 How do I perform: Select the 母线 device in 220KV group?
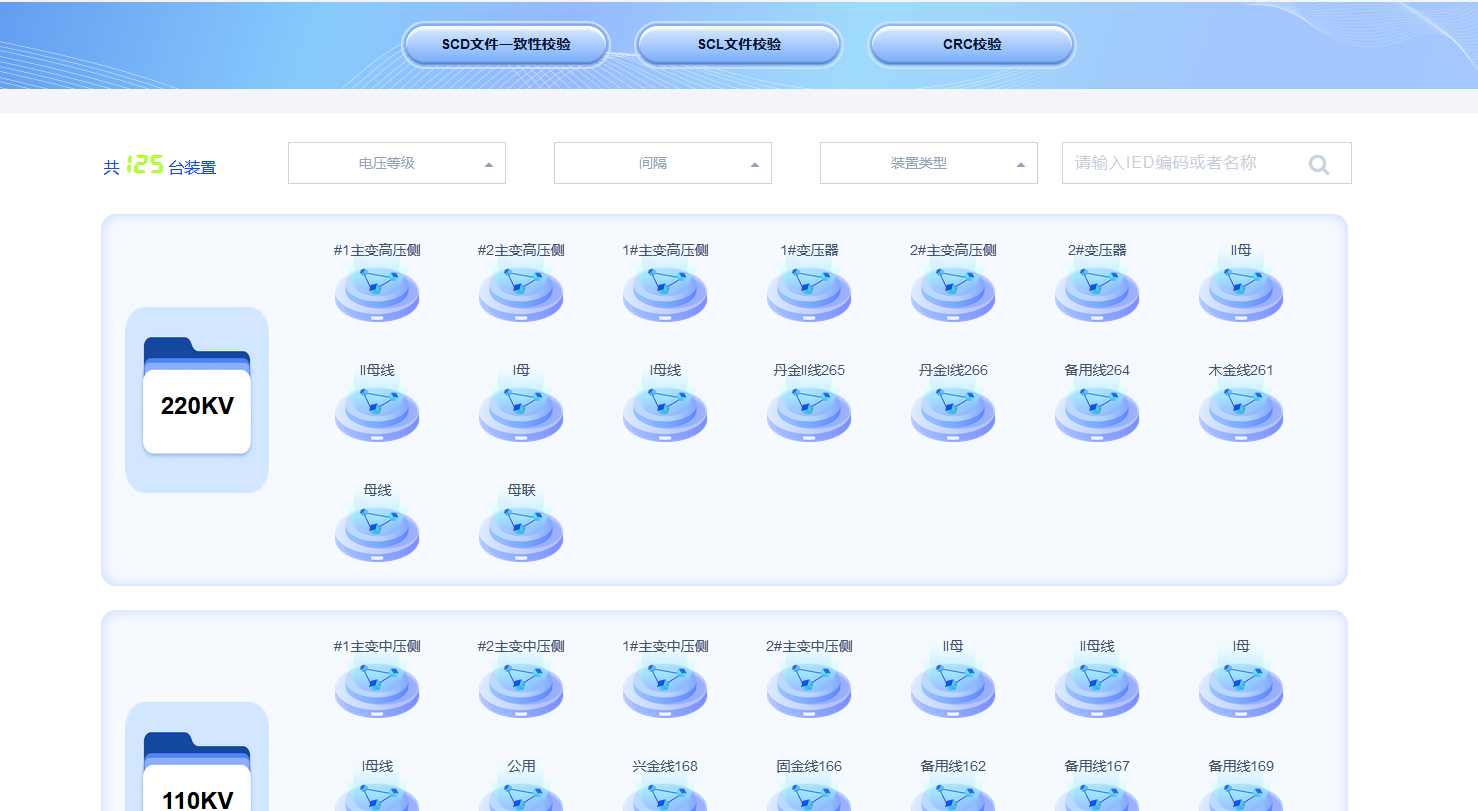(x=376, y=533)
